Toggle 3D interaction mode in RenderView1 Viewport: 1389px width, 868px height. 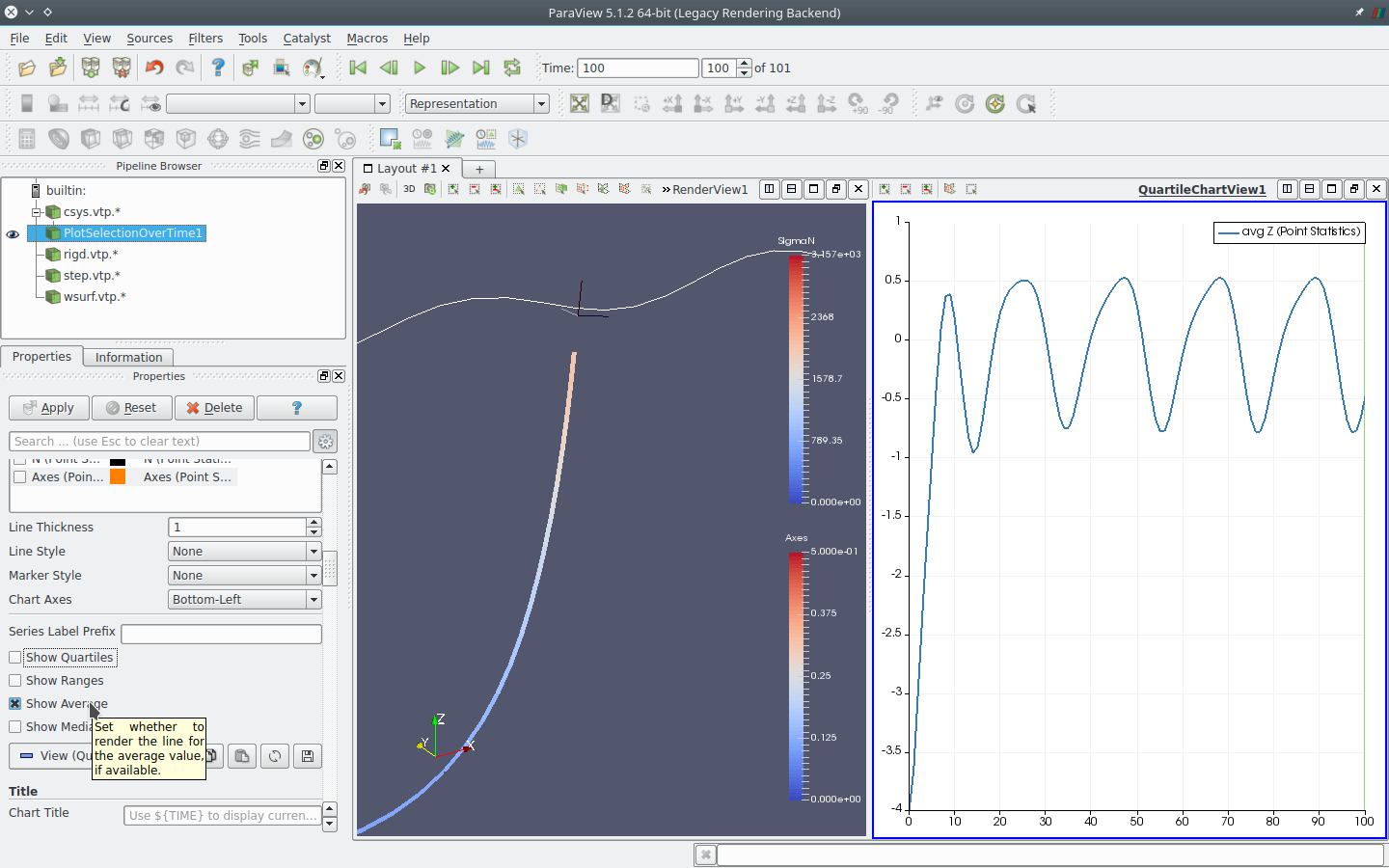click(x=409, y=189)
